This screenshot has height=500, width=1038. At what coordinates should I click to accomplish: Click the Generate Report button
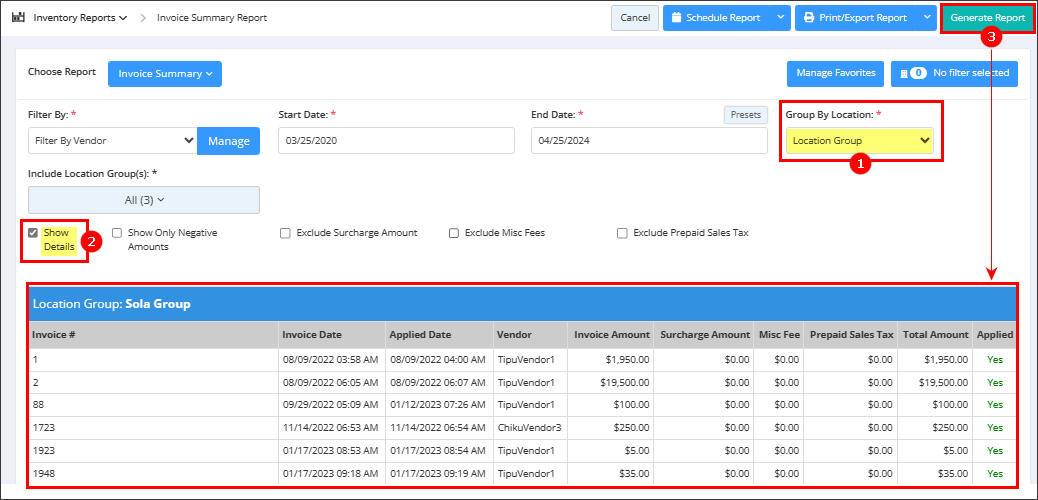coord(987,18)
